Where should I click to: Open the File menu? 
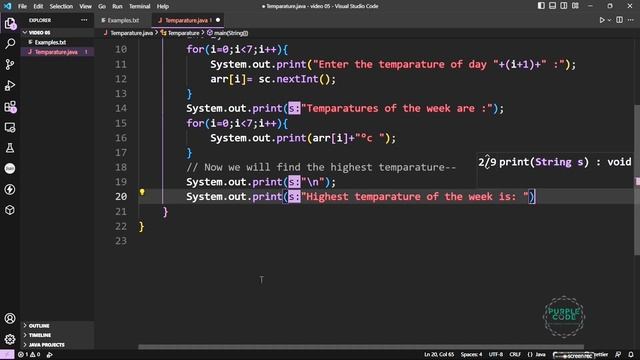tap(22, 6)
